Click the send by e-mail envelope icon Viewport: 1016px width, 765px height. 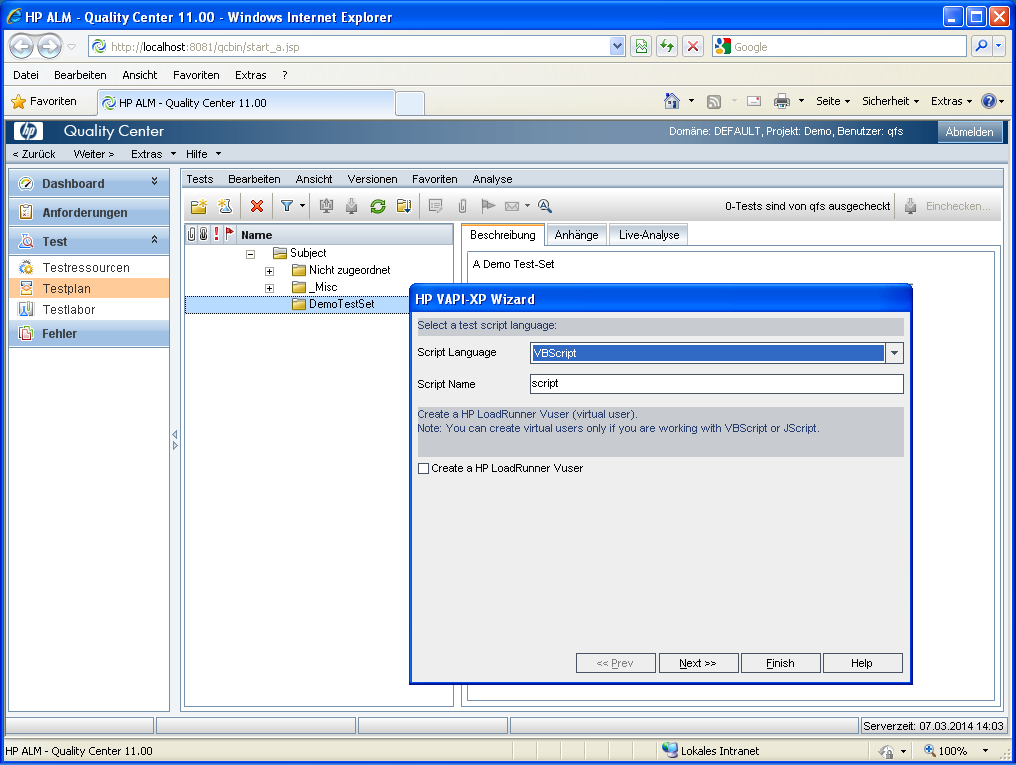512,206
